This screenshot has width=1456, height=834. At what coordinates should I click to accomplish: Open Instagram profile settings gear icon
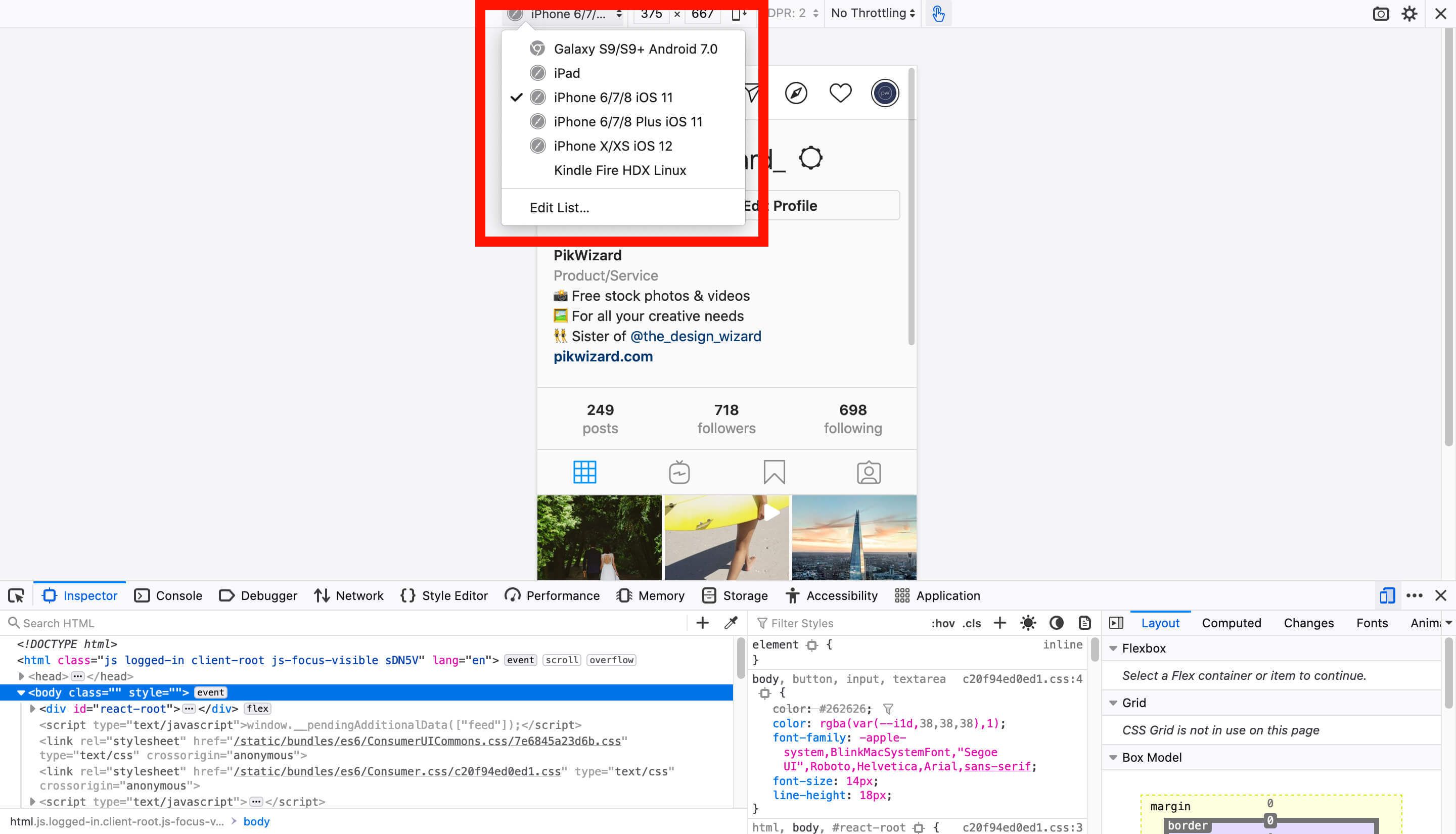tap(810, 158)
